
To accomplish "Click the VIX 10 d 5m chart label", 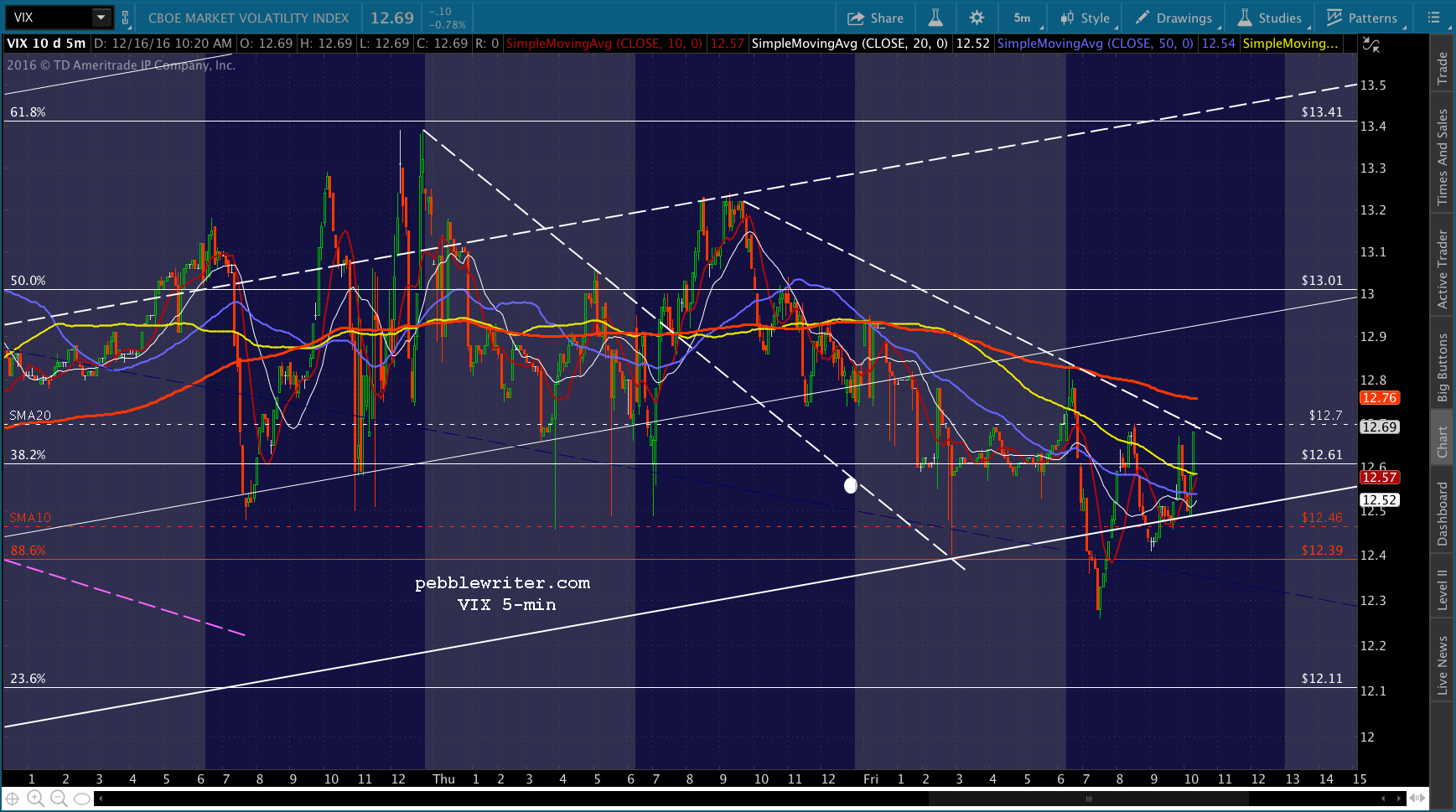I will (46, 44).
